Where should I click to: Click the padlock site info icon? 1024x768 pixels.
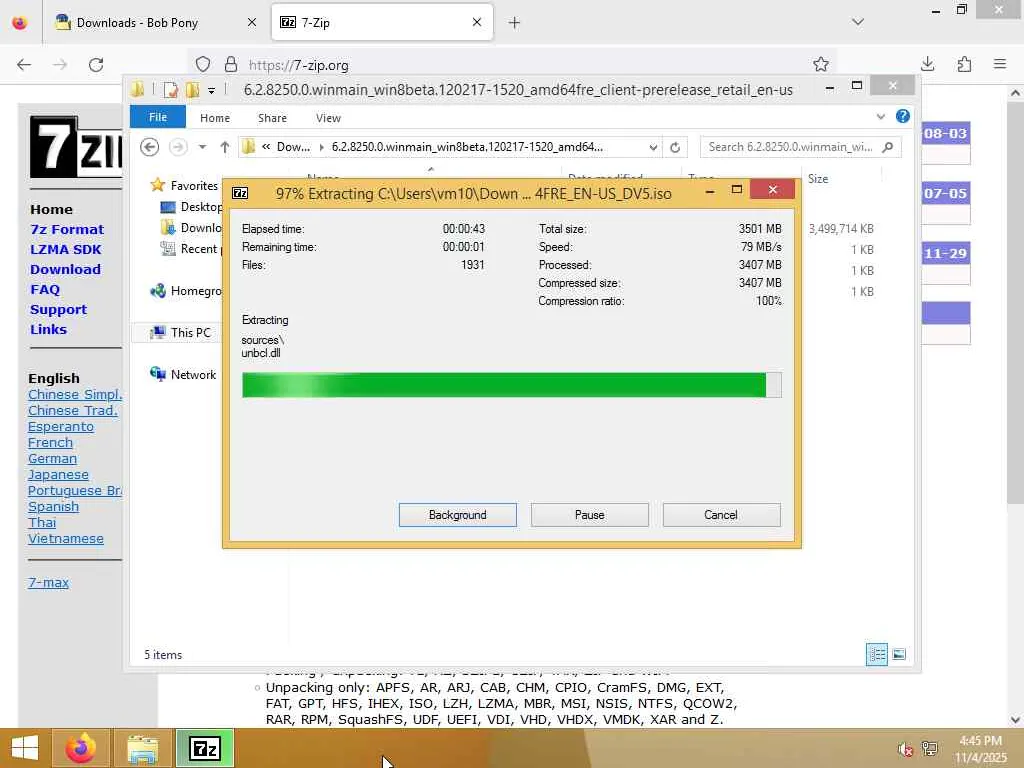pos(231,65)
